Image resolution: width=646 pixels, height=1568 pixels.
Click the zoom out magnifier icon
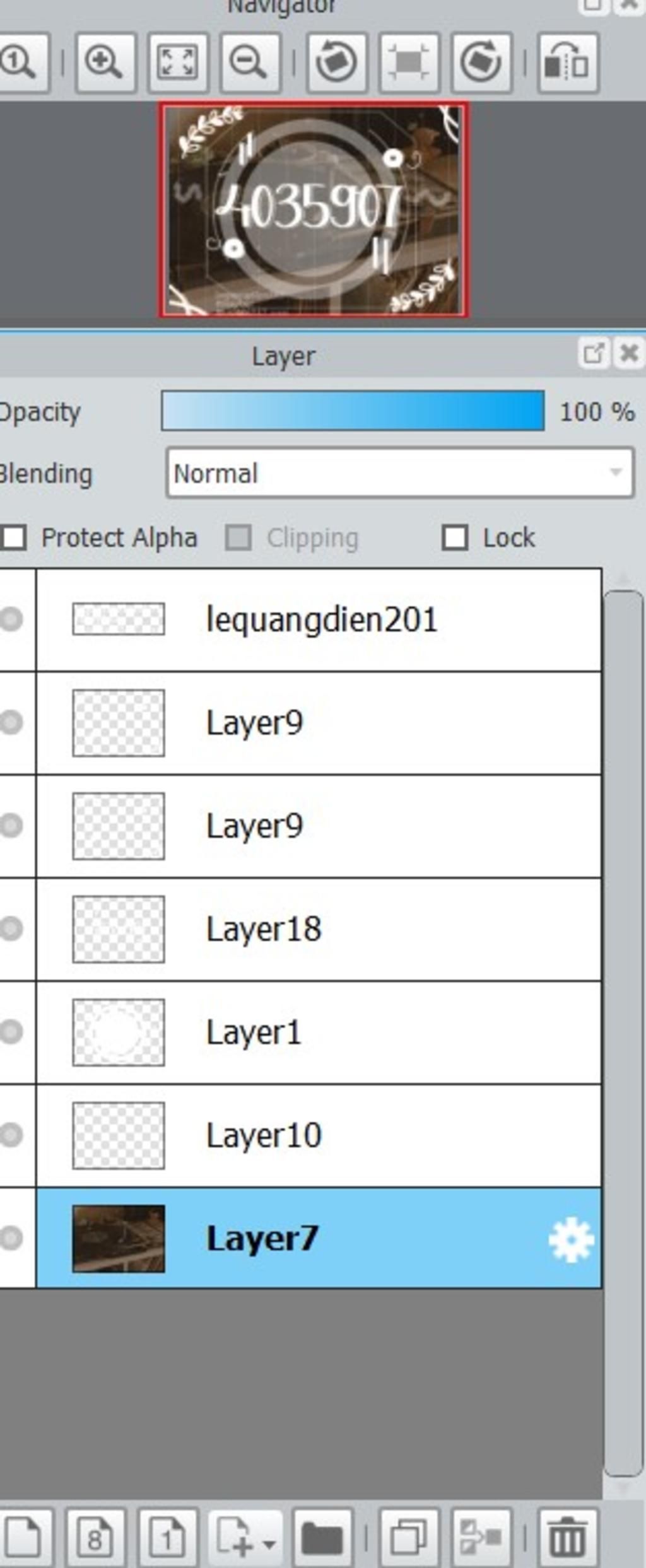click(x=250, y=63)
